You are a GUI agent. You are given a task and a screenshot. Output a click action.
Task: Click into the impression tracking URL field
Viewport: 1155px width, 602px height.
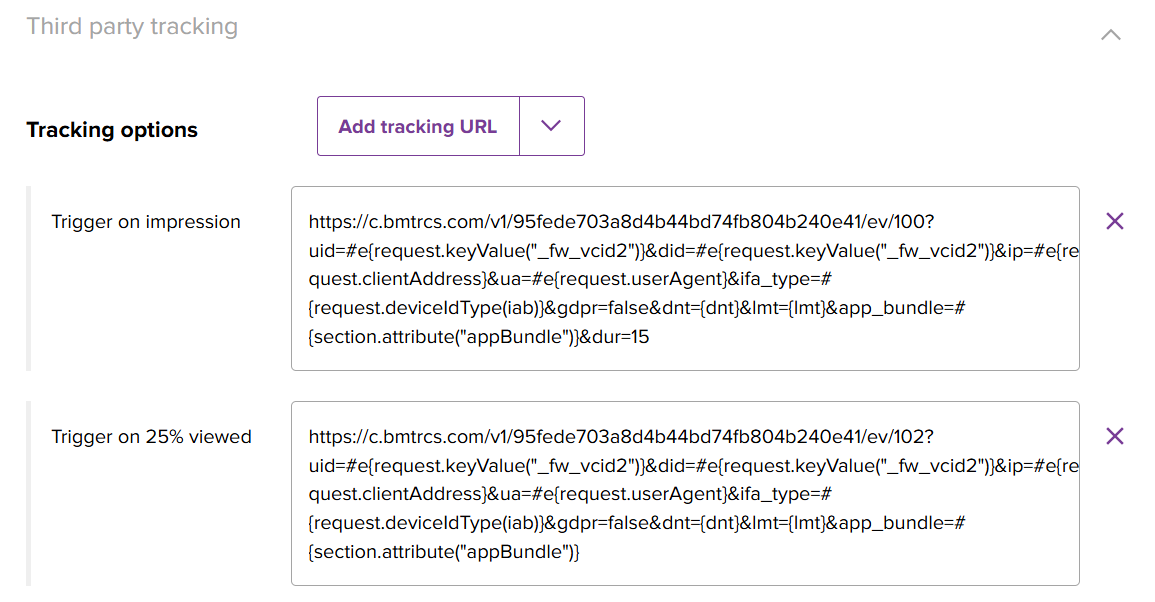point(685,278)
